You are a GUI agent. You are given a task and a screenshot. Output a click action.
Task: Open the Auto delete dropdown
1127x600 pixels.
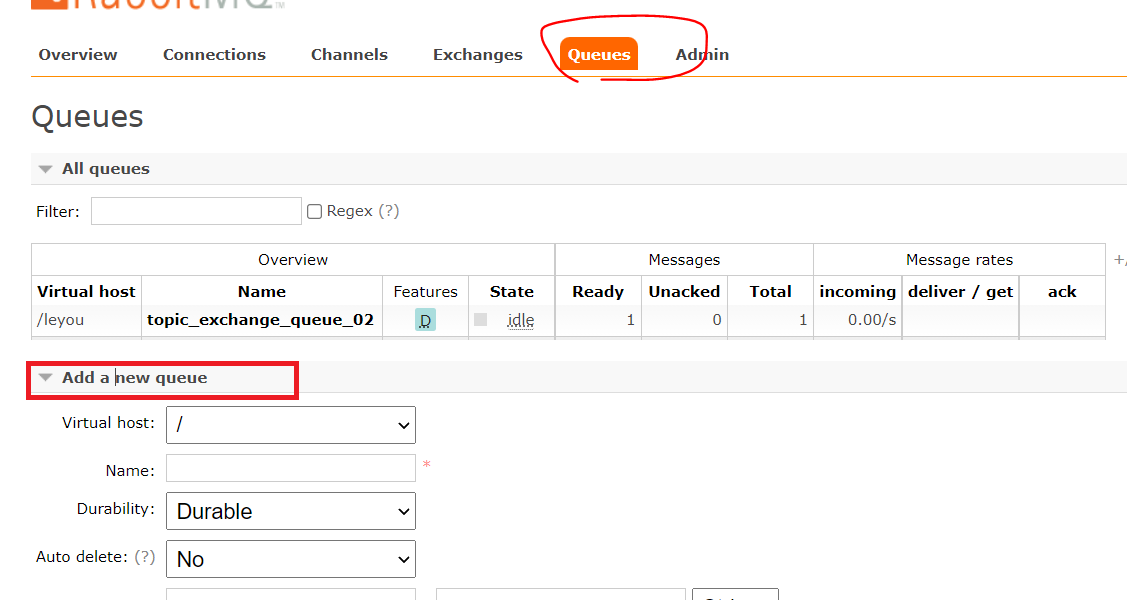tap(291, 559)
